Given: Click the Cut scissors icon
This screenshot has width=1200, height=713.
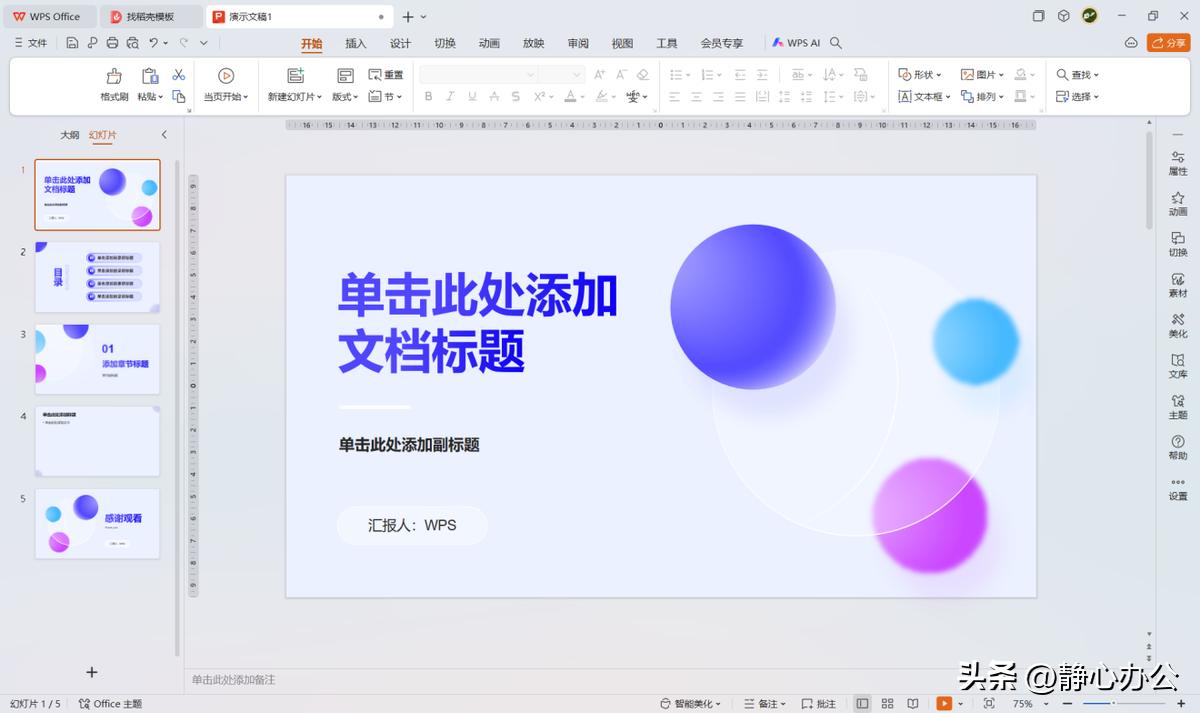Looking at the screenshot, I should click(179, 75).
